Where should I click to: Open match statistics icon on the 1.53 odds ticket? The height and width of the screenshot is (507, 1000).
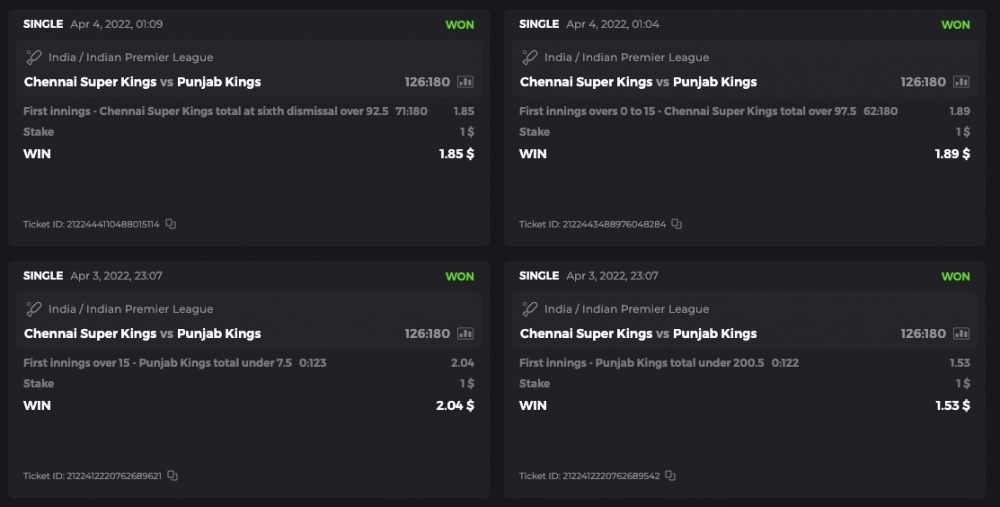(x=962, y=334)
